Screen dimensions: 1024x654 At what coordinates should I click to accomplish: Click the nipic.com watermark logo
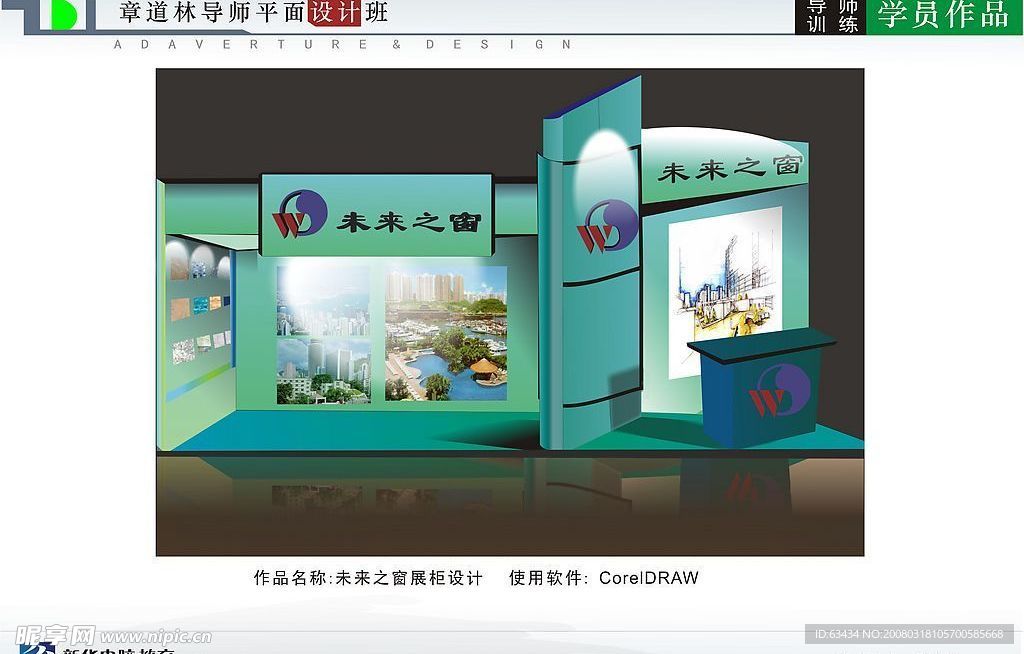[112, 635]
